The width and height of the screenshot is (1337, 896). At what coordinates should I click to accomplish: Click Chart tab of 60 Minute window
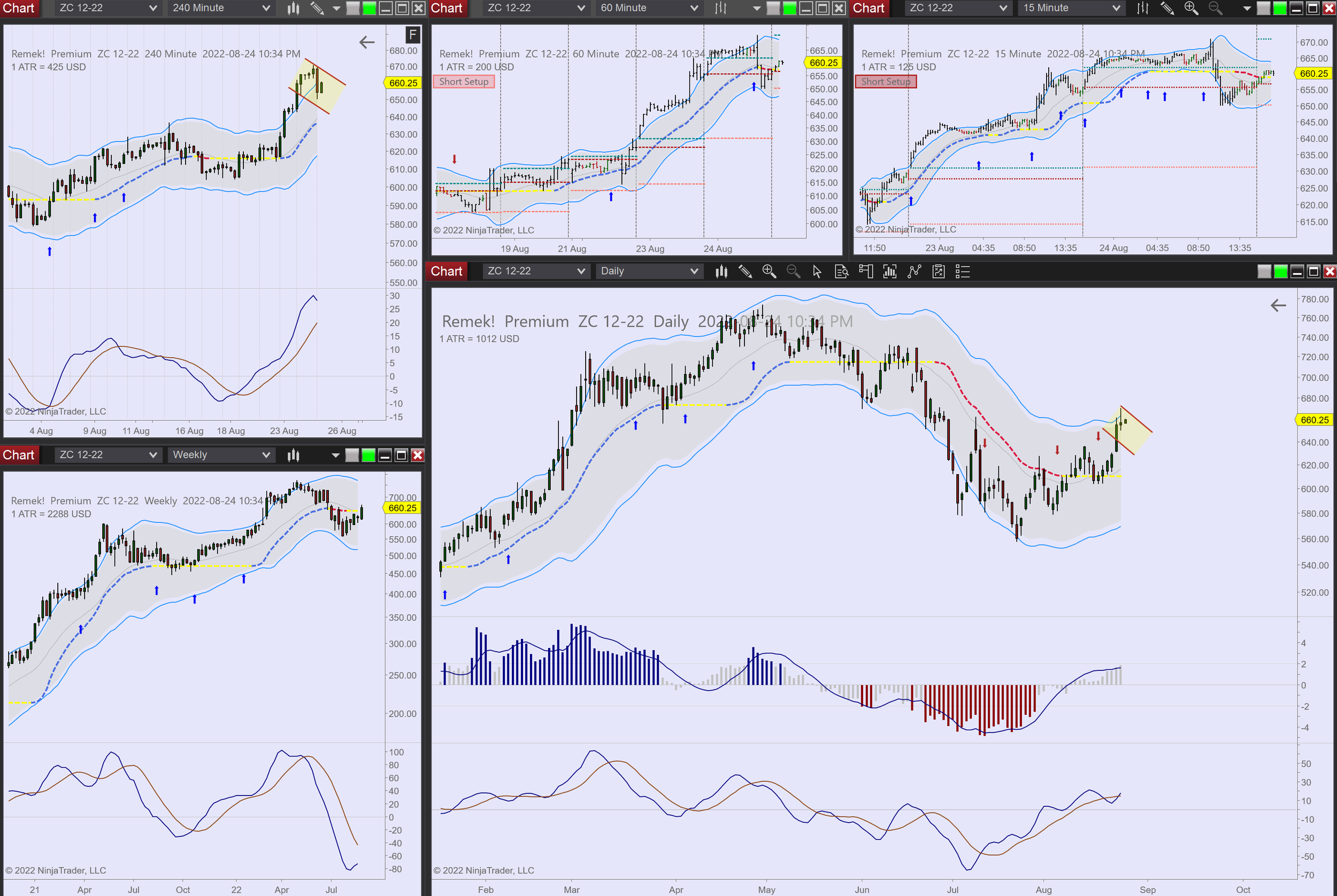(447, 8)
